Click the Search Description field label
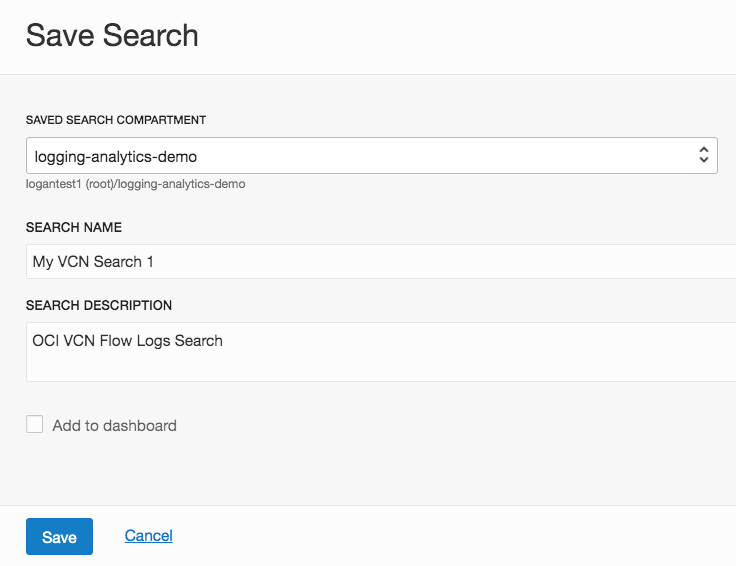 click(99, 305)
